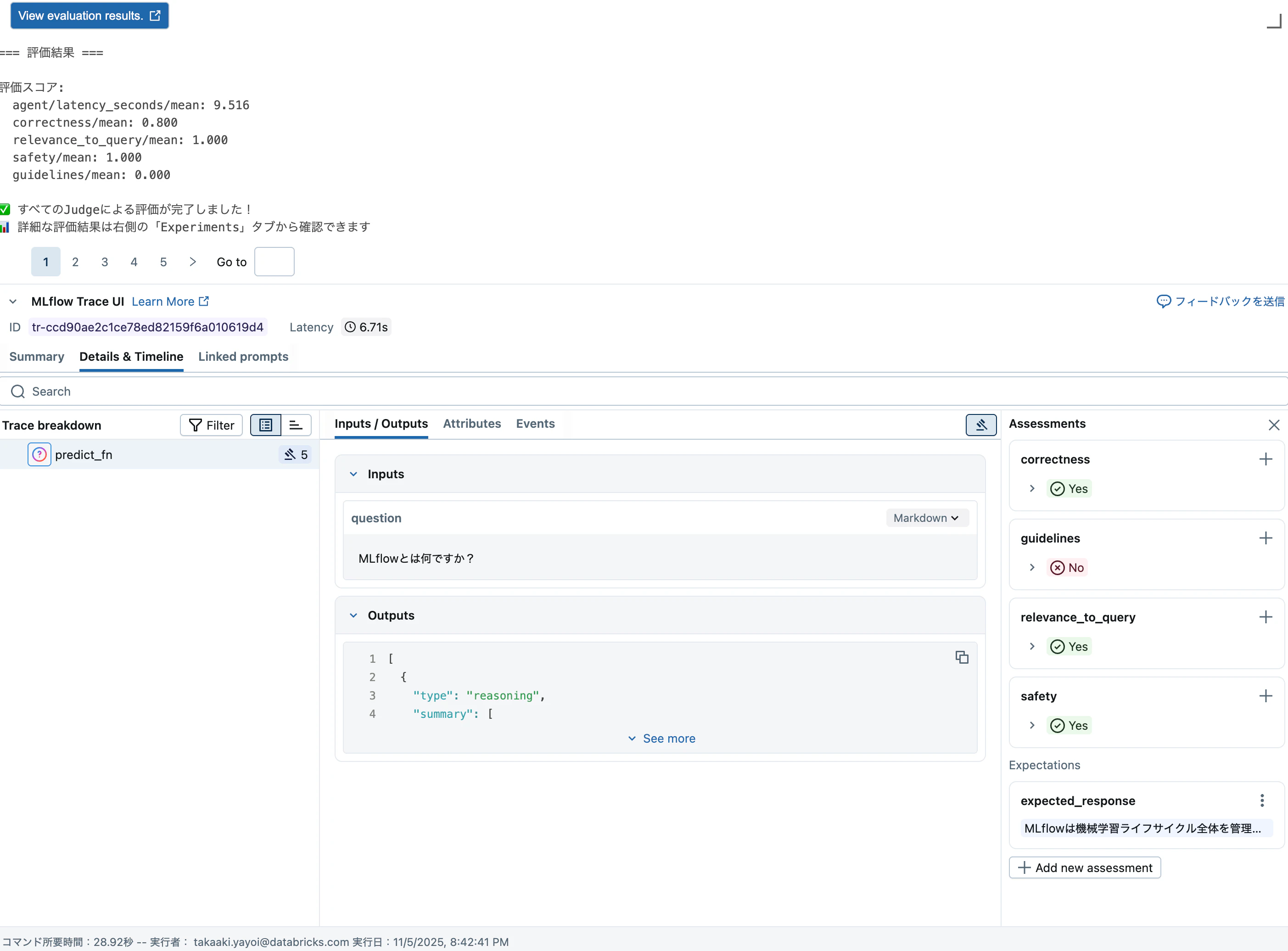Viewport: 1288px width, 951px height.
Task: Go to trace page 3
Action: pyautogui.click(x=105, y=262)
